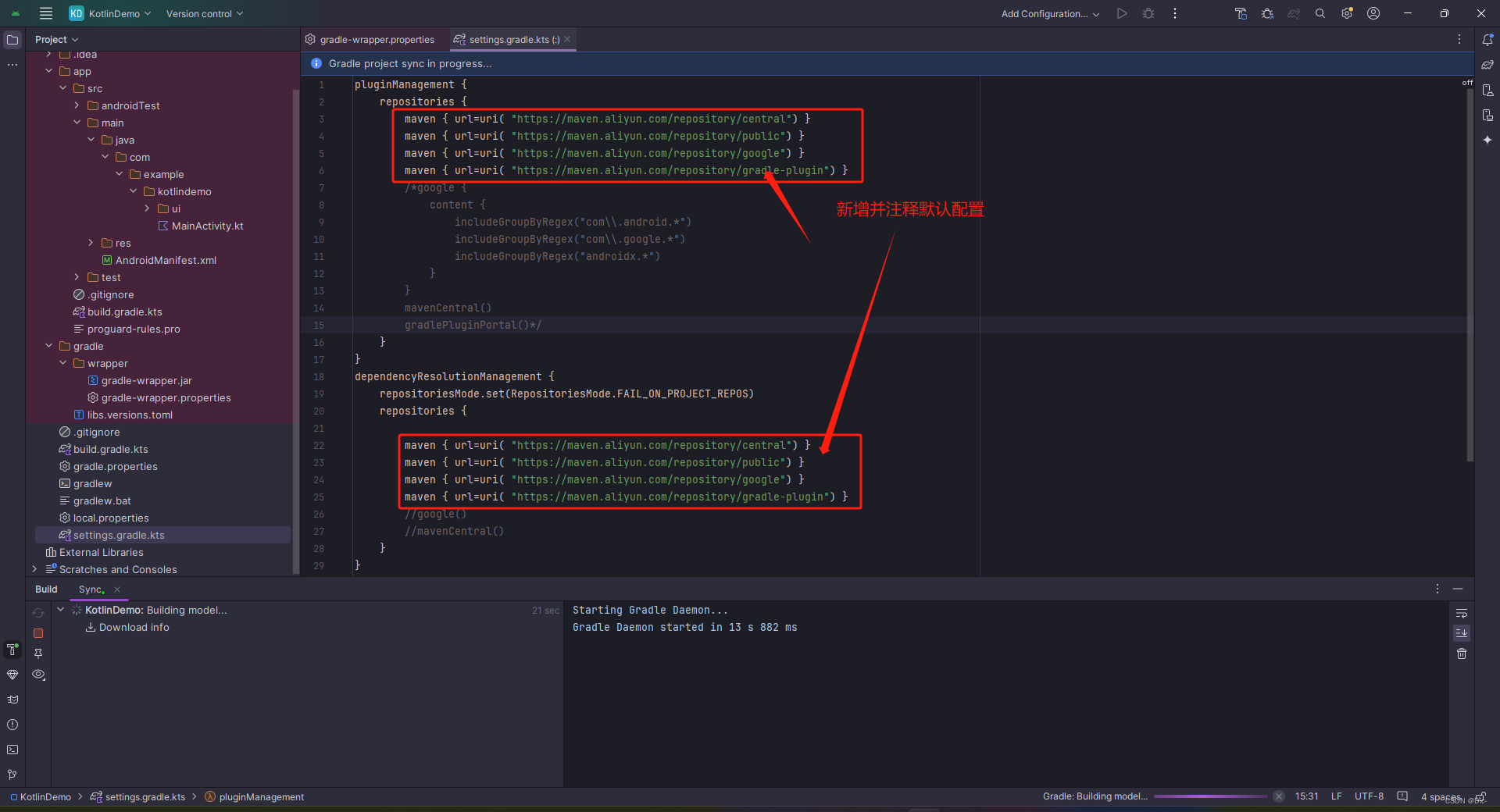
Task: Open the Notifications bell tool window
Action: click(x=1487, y=40)
